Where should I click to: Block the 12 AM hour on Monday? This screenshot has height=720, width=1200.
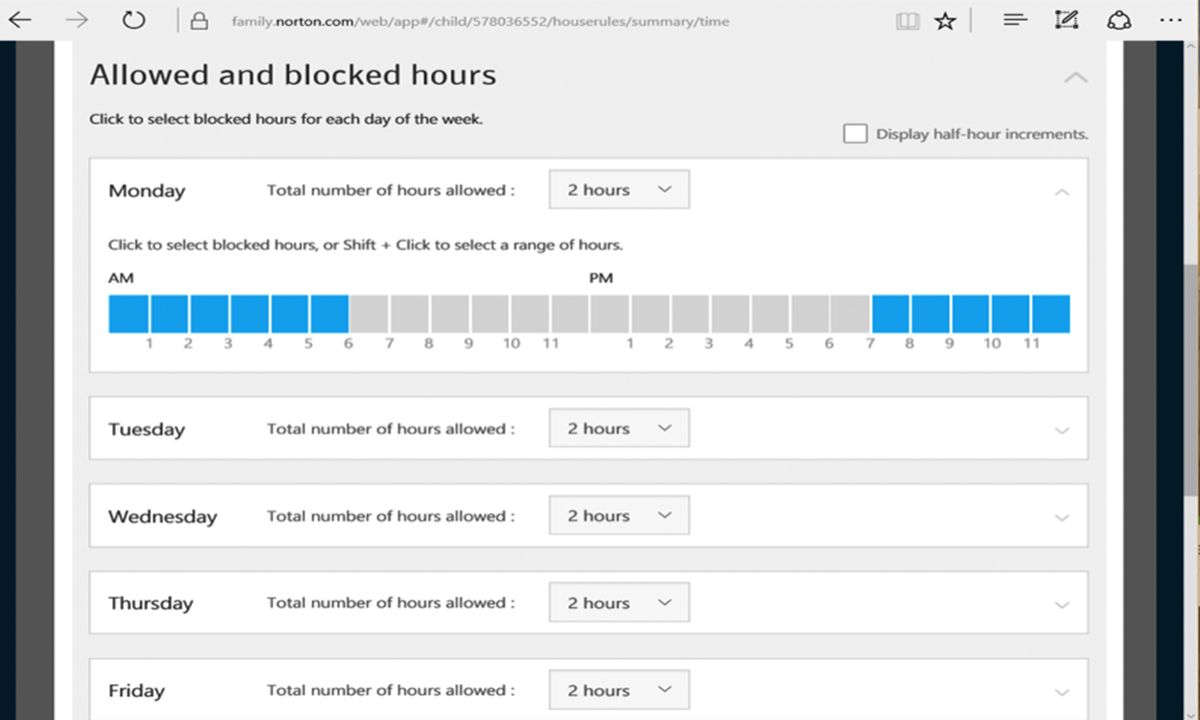click(128, 313)
